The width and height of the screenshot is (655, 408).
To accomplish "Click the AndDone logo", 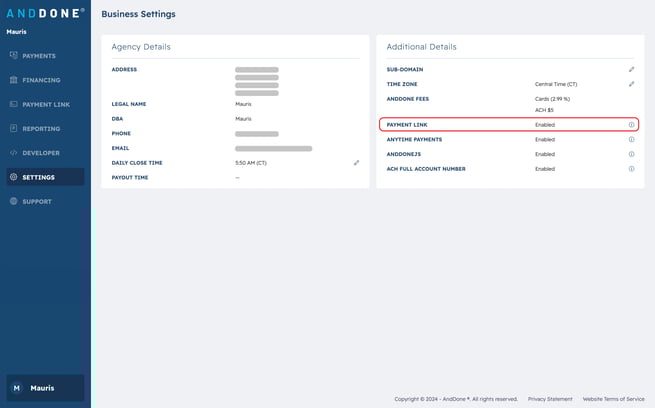I will [45, 13].
